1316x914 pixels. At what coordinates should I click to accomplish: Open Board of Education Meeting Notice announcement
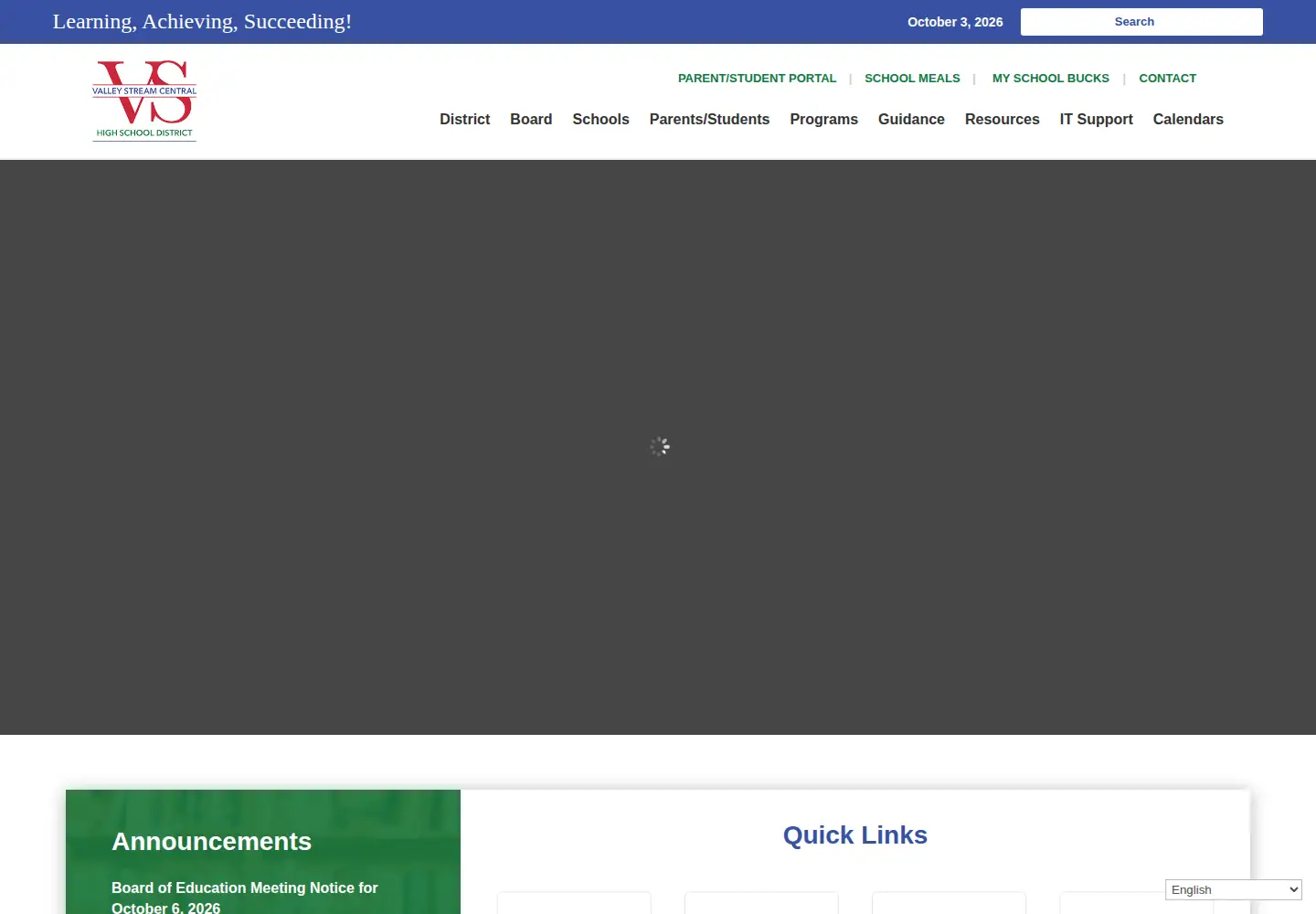click(x=245, y=898)
